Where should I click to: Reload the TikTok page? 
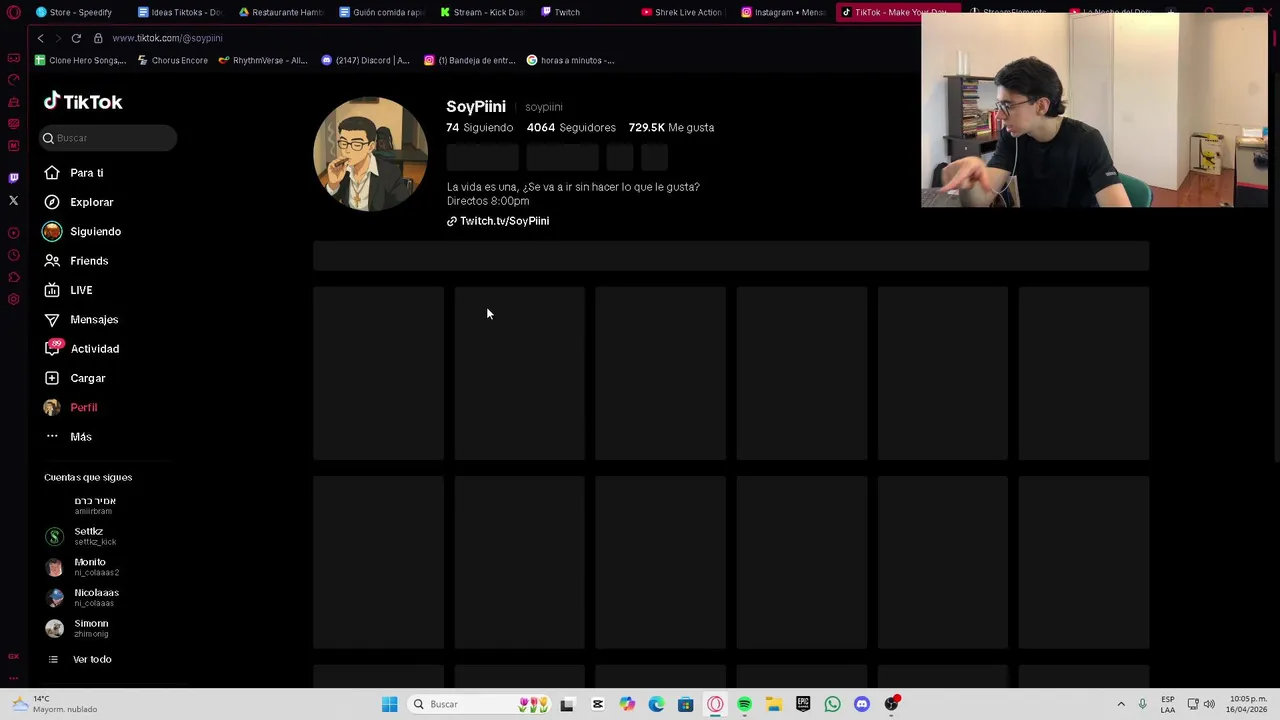click(x=76, y=38)
